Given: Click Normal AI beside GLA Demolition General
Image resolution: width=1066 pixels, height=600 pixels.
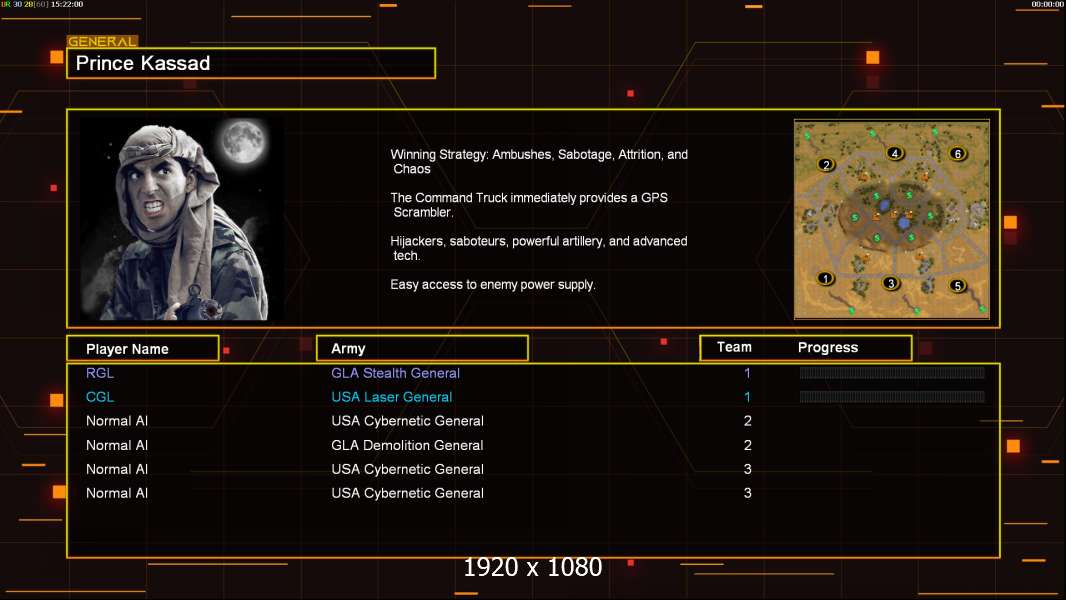Looking at the screenshot, I should pyautogui.click(x=117, y=445).
